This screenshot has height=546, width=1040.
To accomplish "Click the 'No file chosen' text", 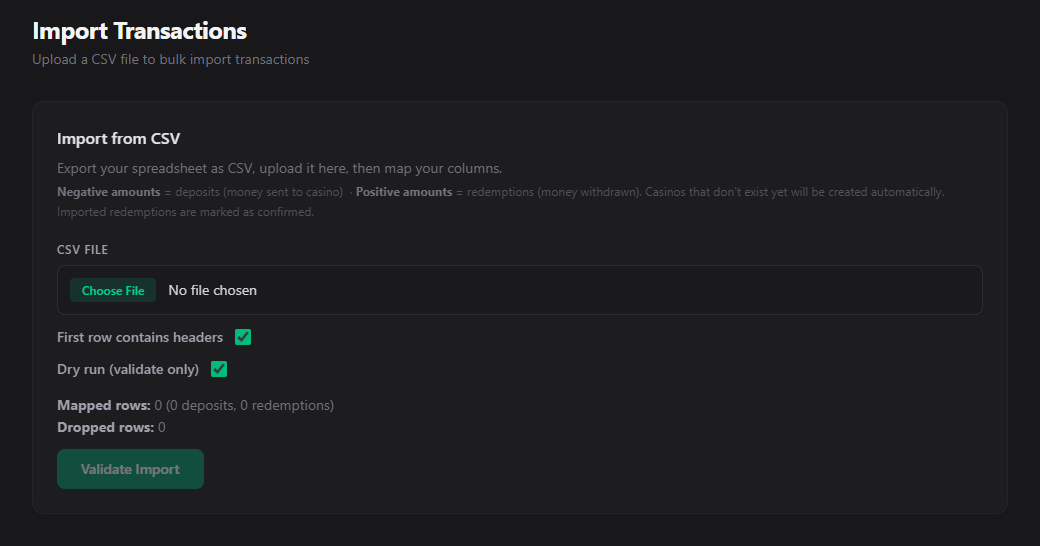I will click(212, 290).
